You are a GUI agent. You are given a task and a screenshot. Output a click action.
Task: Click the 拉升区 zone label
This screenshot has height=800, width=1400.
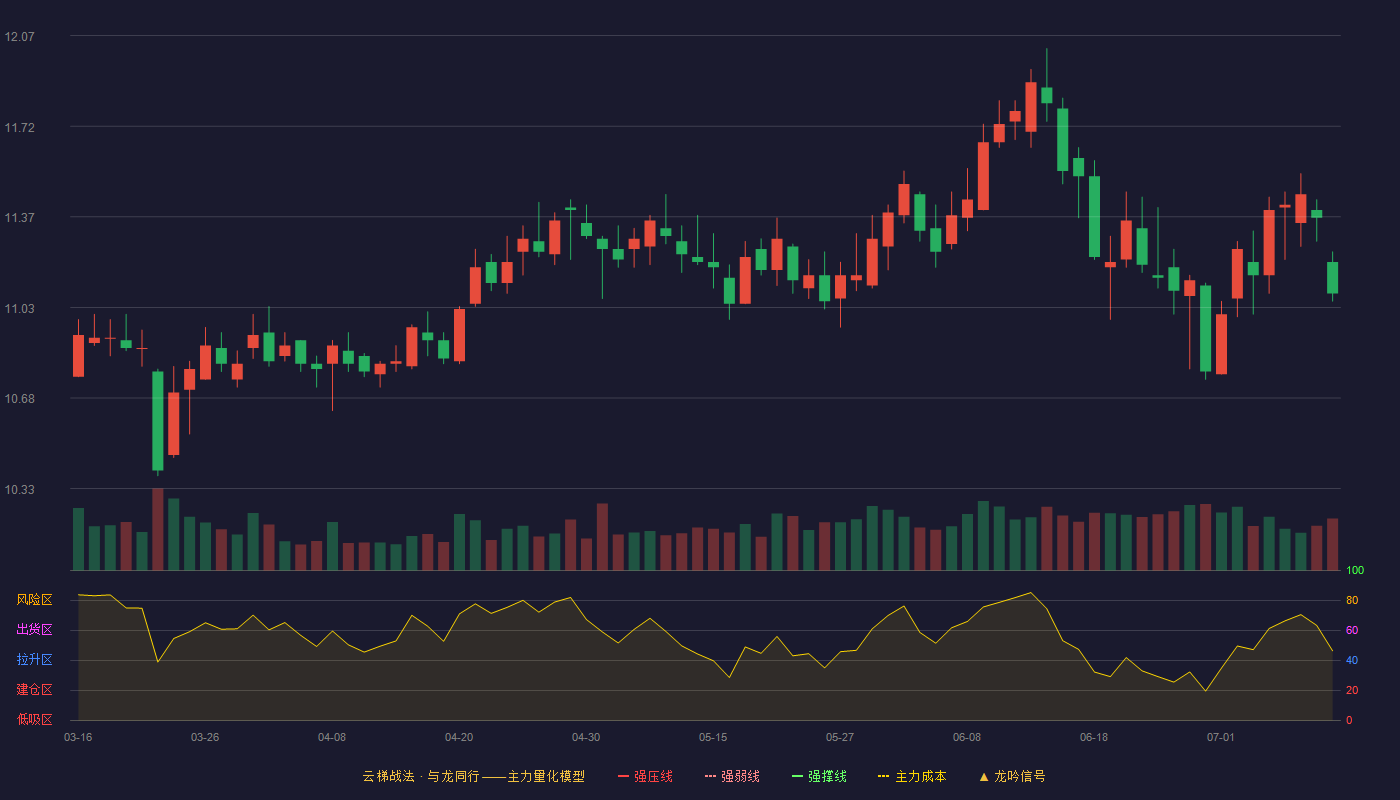(x=34, y=660)
